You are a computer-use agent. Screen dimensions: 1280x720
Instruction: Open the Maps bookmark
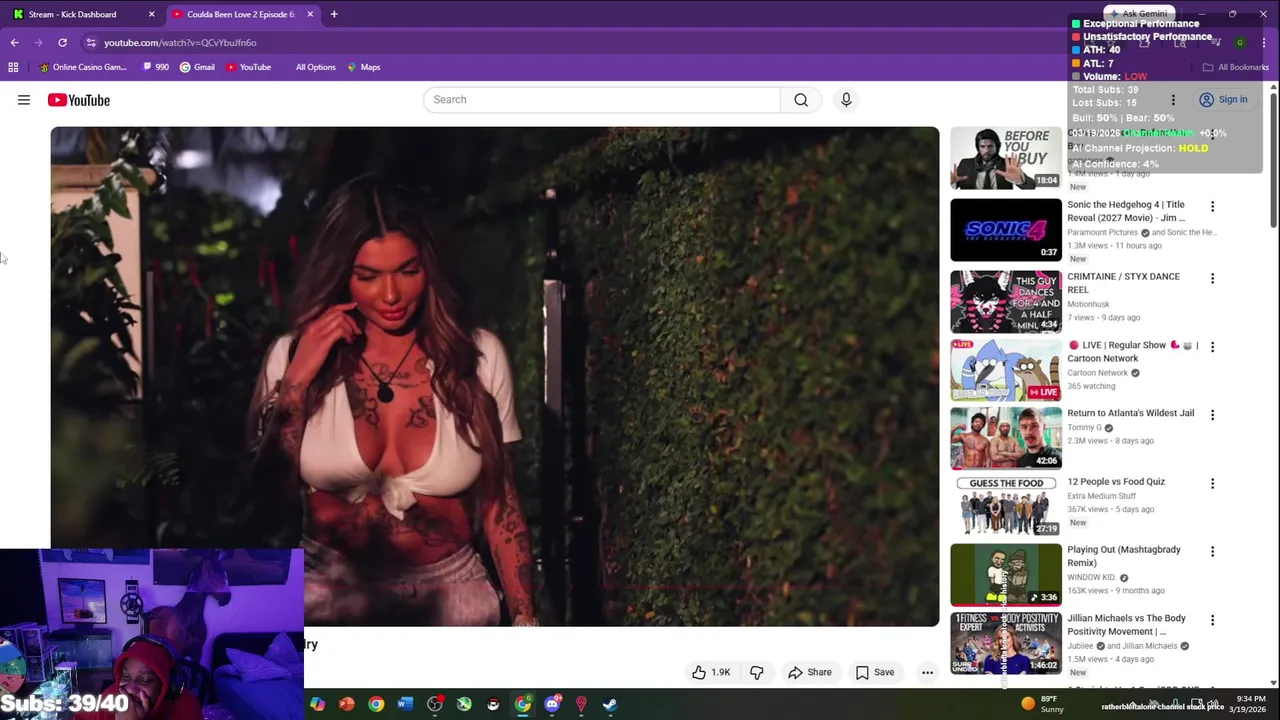click(364, 67)
